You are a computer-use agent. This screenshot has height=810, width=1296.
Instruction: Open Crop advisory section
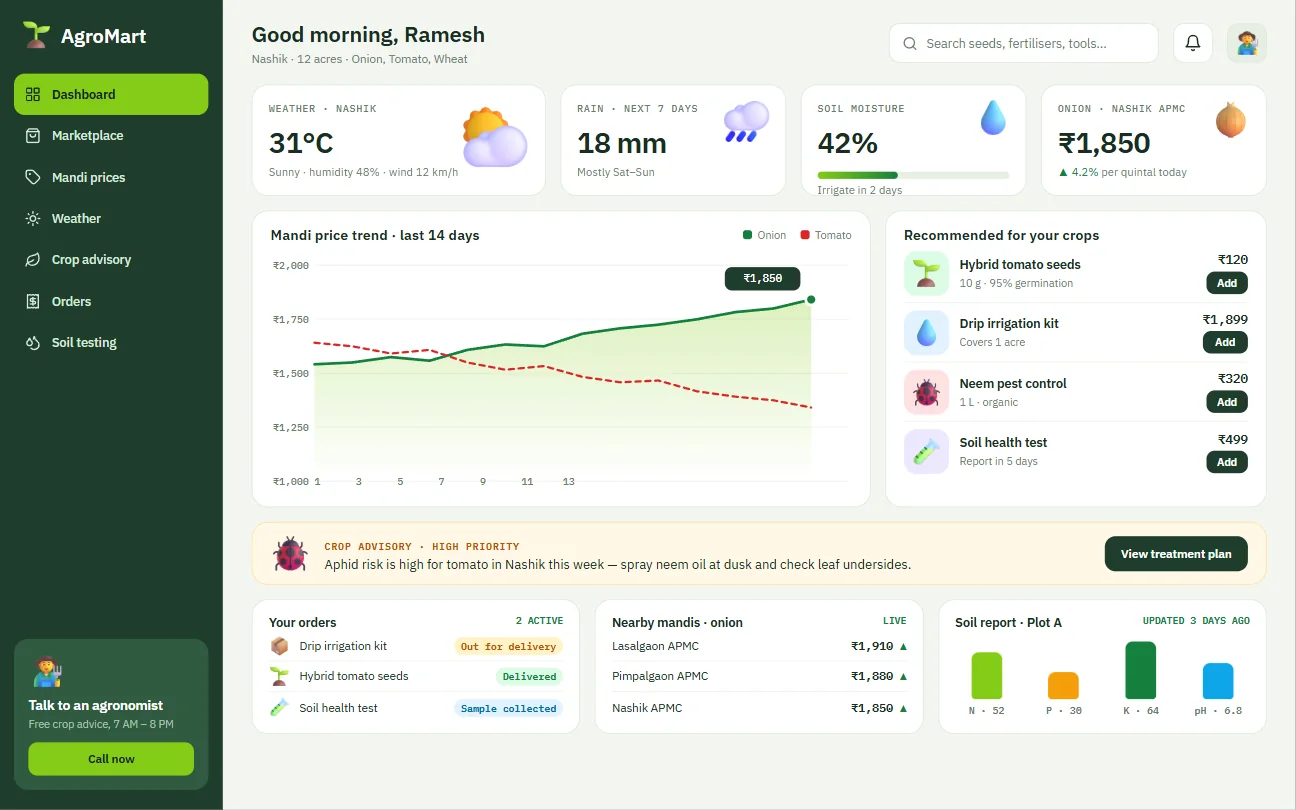111,259
